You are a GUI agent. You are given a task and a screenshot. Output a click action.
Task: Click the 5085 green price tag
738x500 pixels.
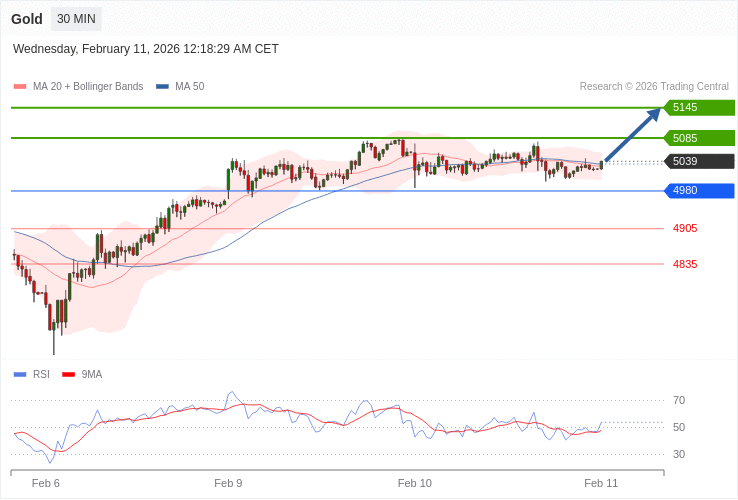pos(699,138)
